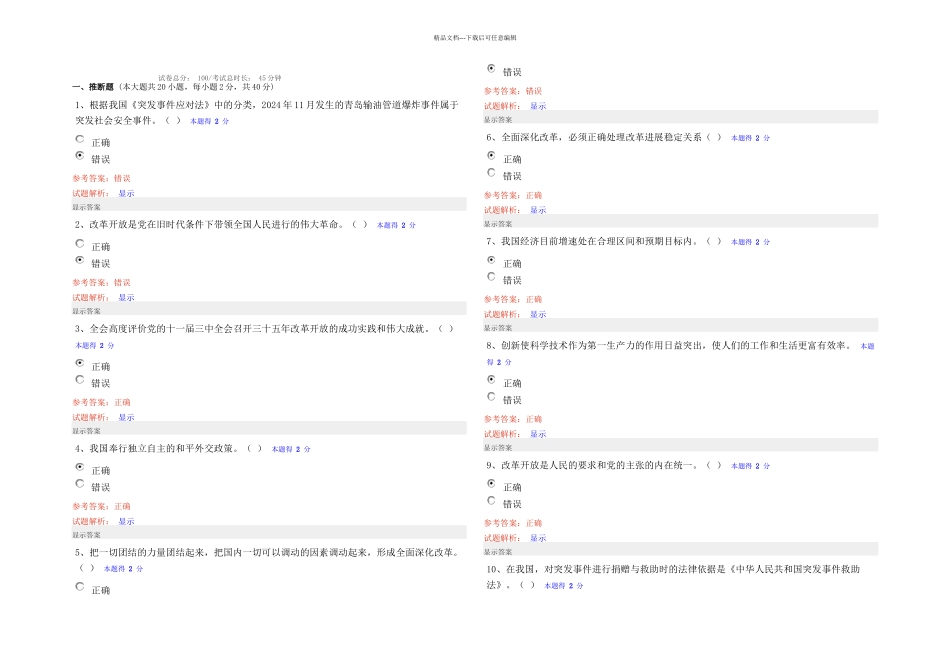
Task: Expand 显示答案 bar under question 9
Action: (680, 550)
